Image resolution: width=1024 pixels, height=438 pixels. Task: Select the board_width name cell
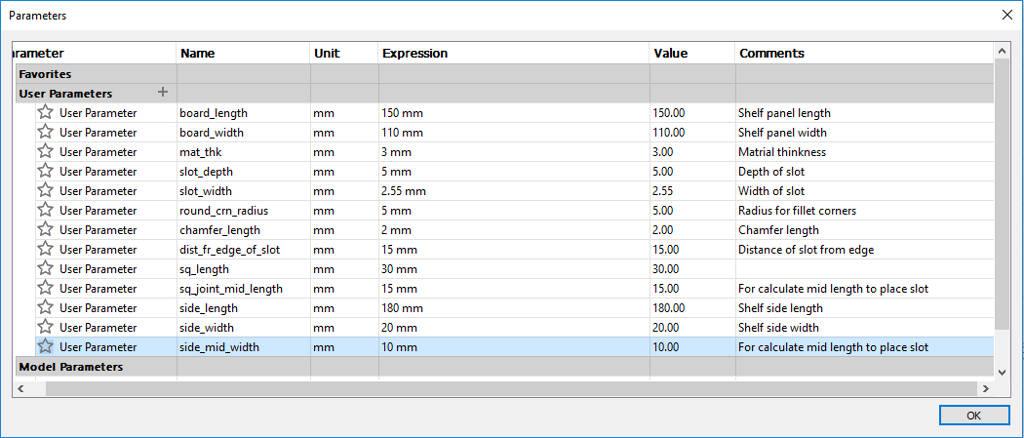tap(243, 132)
